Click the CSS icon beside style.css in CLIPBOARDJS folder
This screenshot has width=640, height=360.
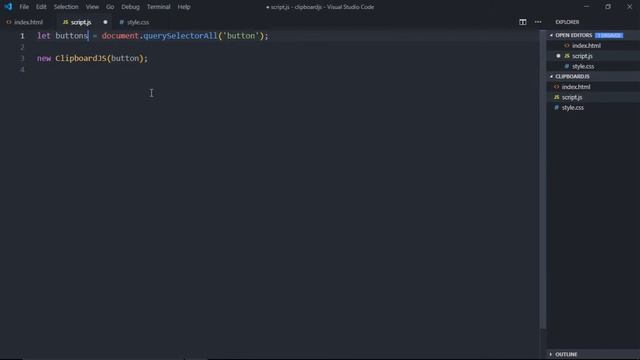point(556,108)
